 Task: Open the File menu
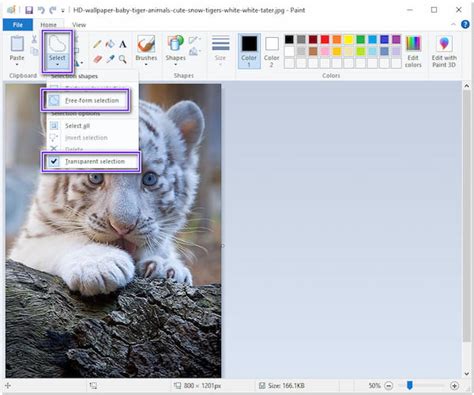point(18,25)
